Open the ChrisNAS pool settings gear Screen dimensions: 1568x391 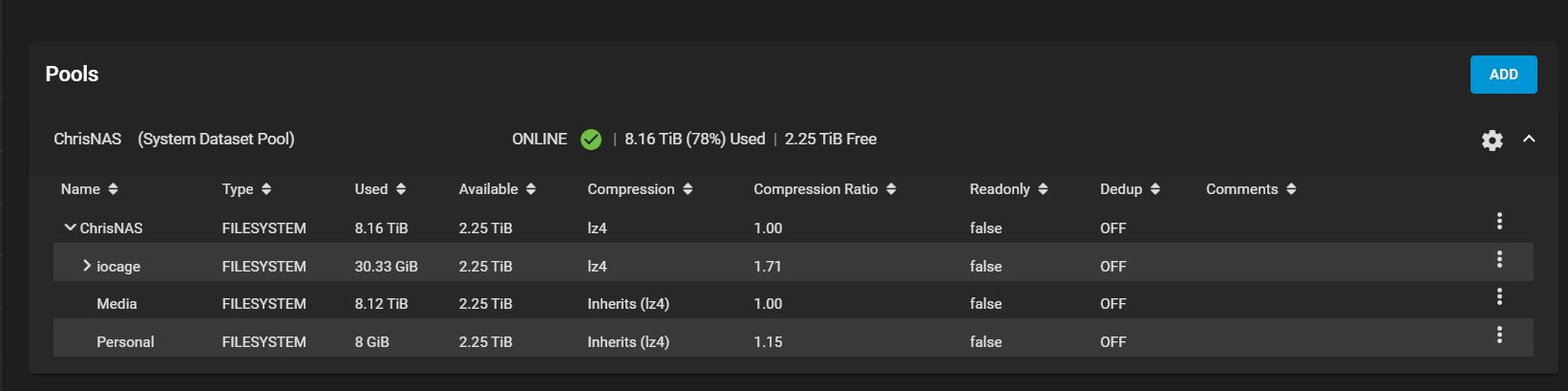pyautogui.click(x=1492, y=141)
